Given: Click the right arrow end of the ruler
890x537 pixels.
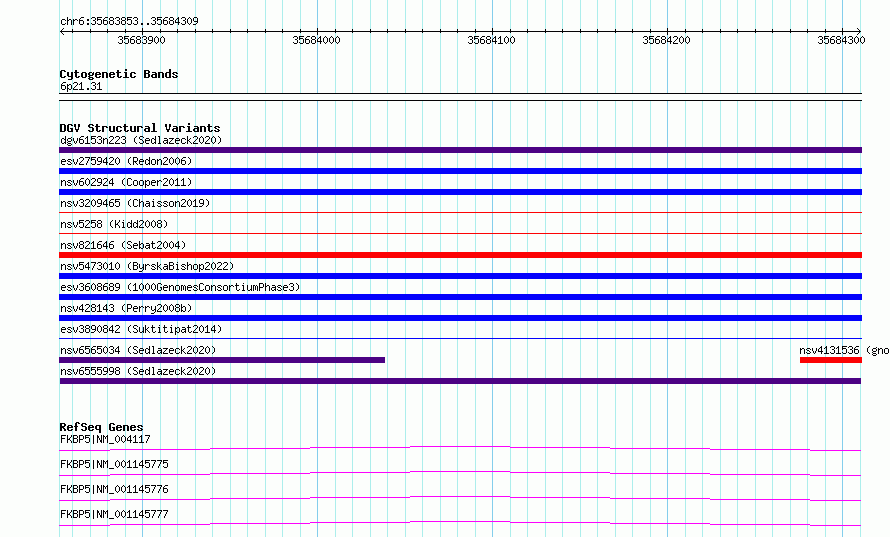Looking at the screenshot, I should pyautogui.click(x=859, y=31).
